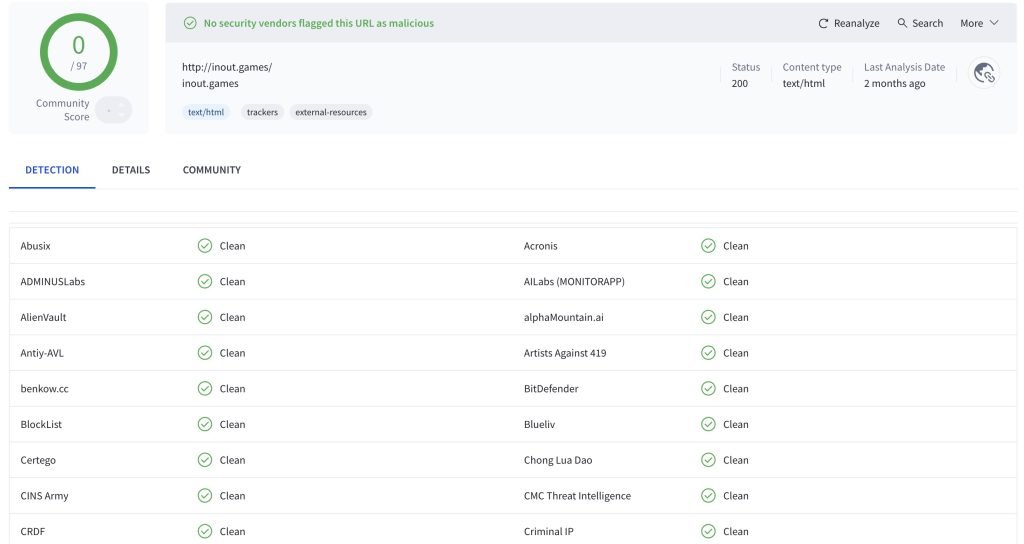The height and width of the screenshot is (544, 1024).
Task: Select the Detection tab
Action: coord(52,170)
